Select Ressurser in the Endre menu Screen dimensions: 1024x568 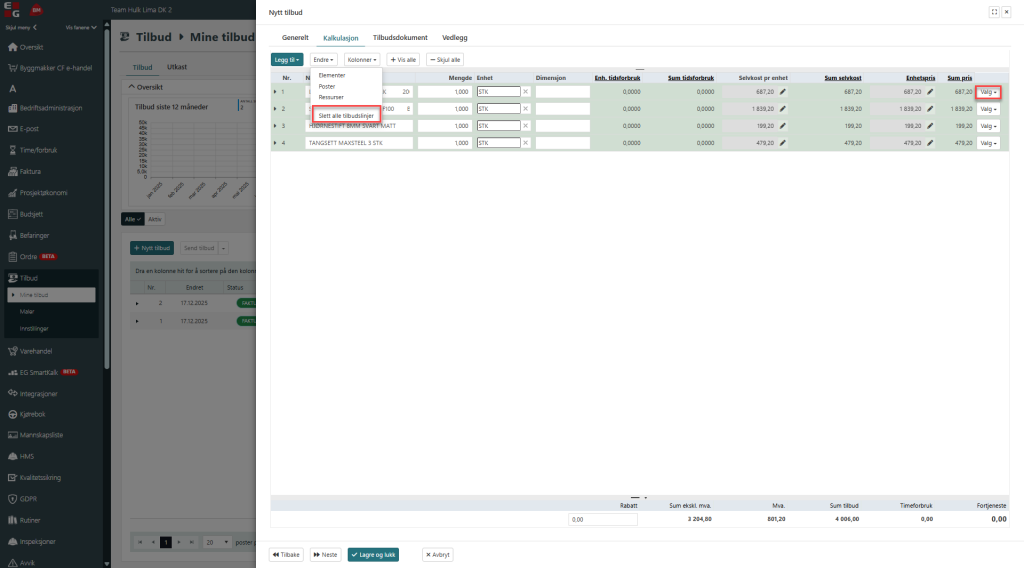[331, 97]
